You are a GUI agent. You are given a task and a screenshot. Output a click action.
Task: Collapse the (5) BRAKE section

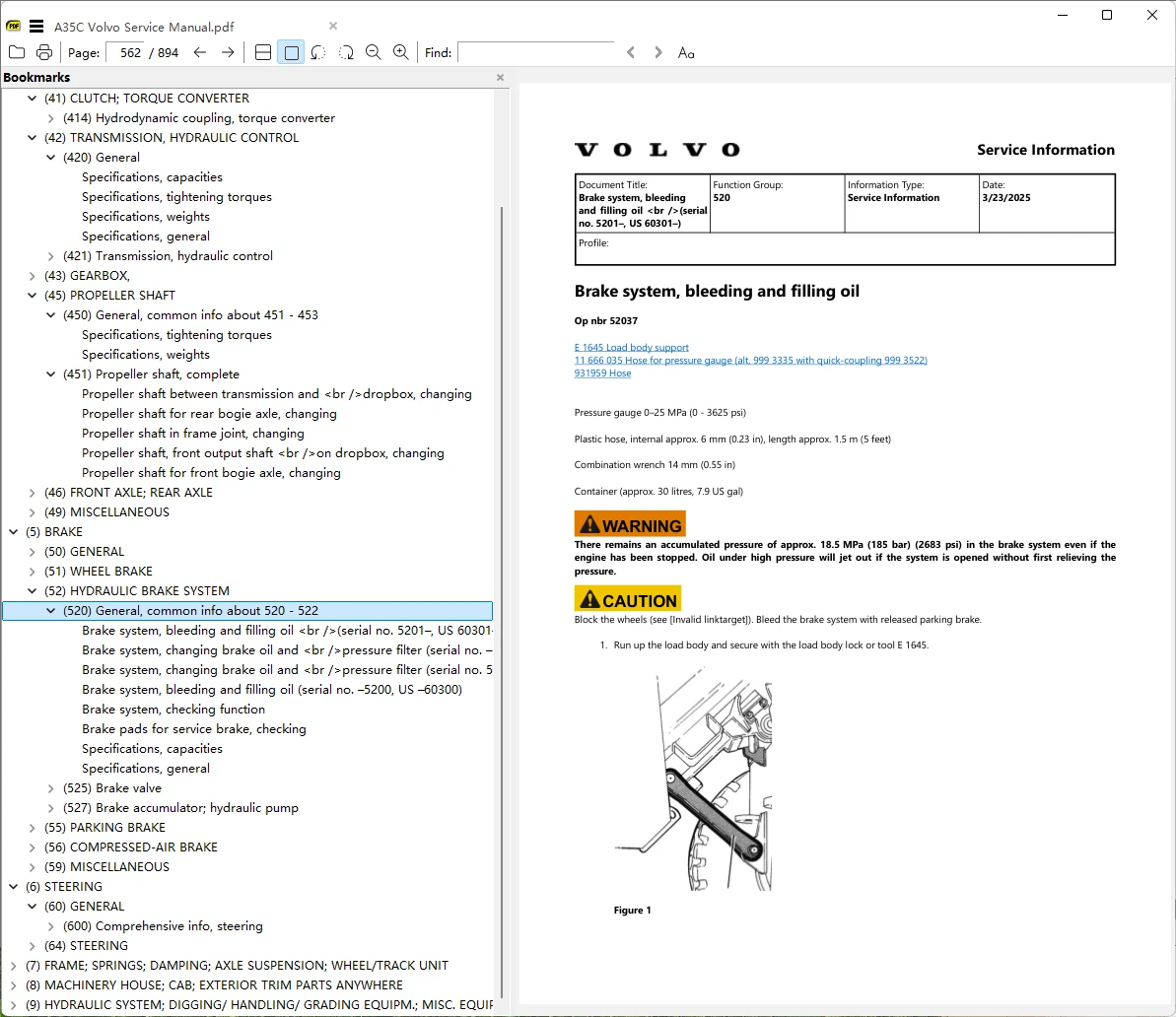pos(14,532)
